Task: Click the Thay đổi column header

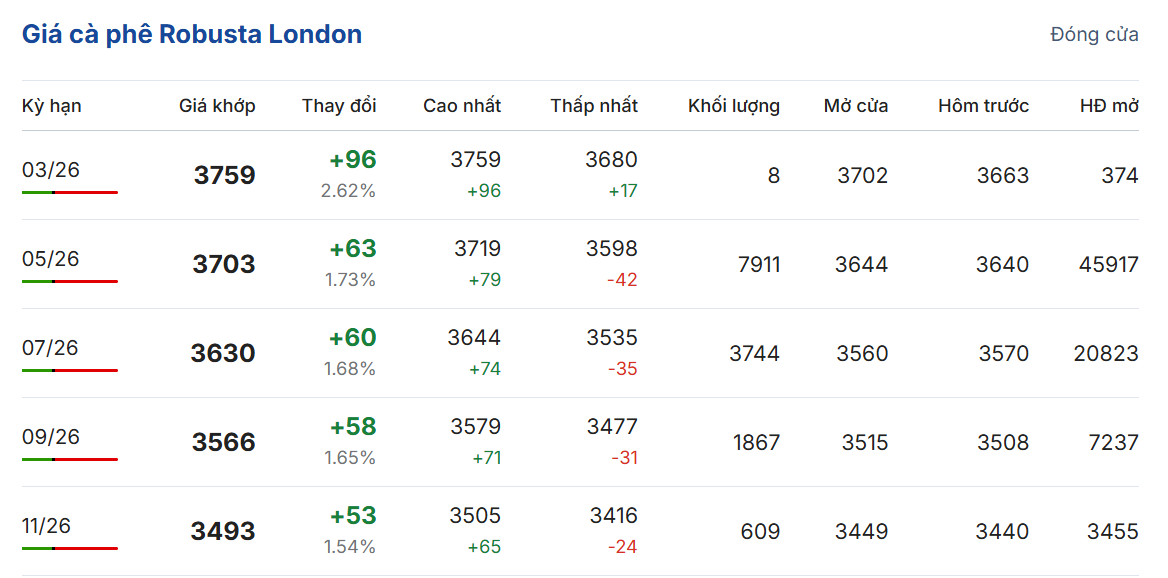Action: (339, 106)
